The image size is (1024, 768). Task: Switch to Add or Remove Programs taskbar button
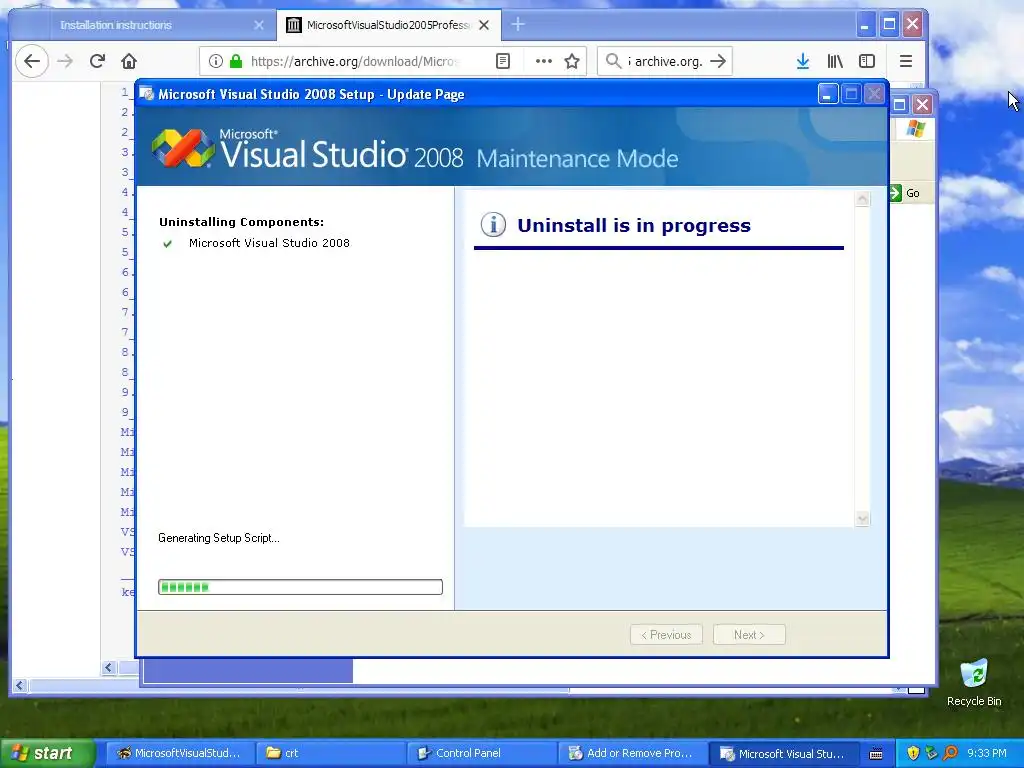pos(632,753)
